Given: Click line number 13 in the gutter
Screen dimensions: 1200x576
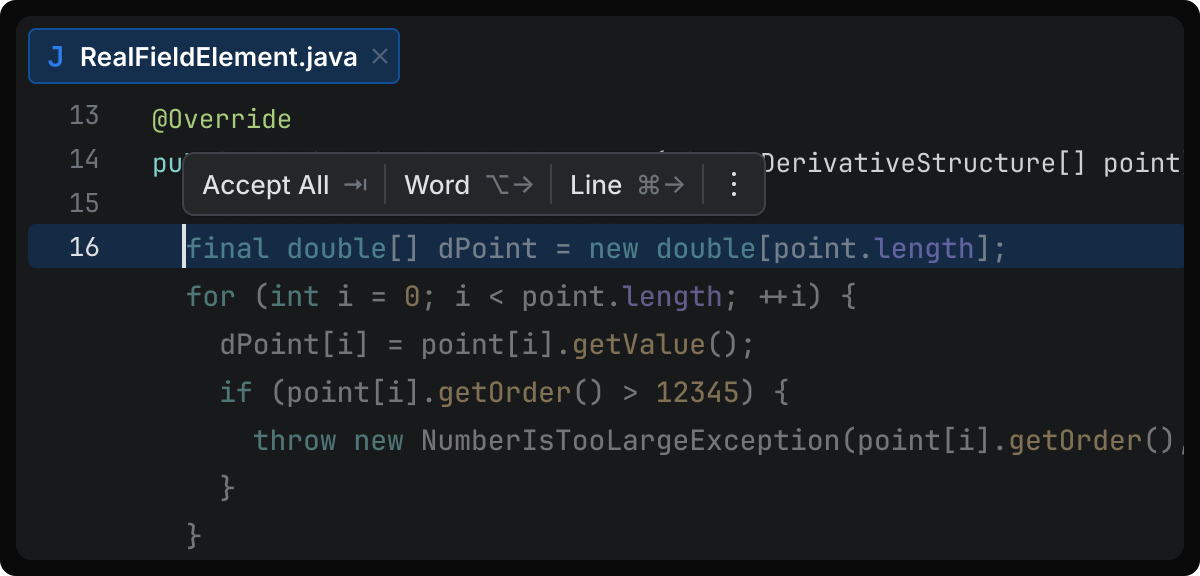Looking at the screenshot, I should (84, 116).
